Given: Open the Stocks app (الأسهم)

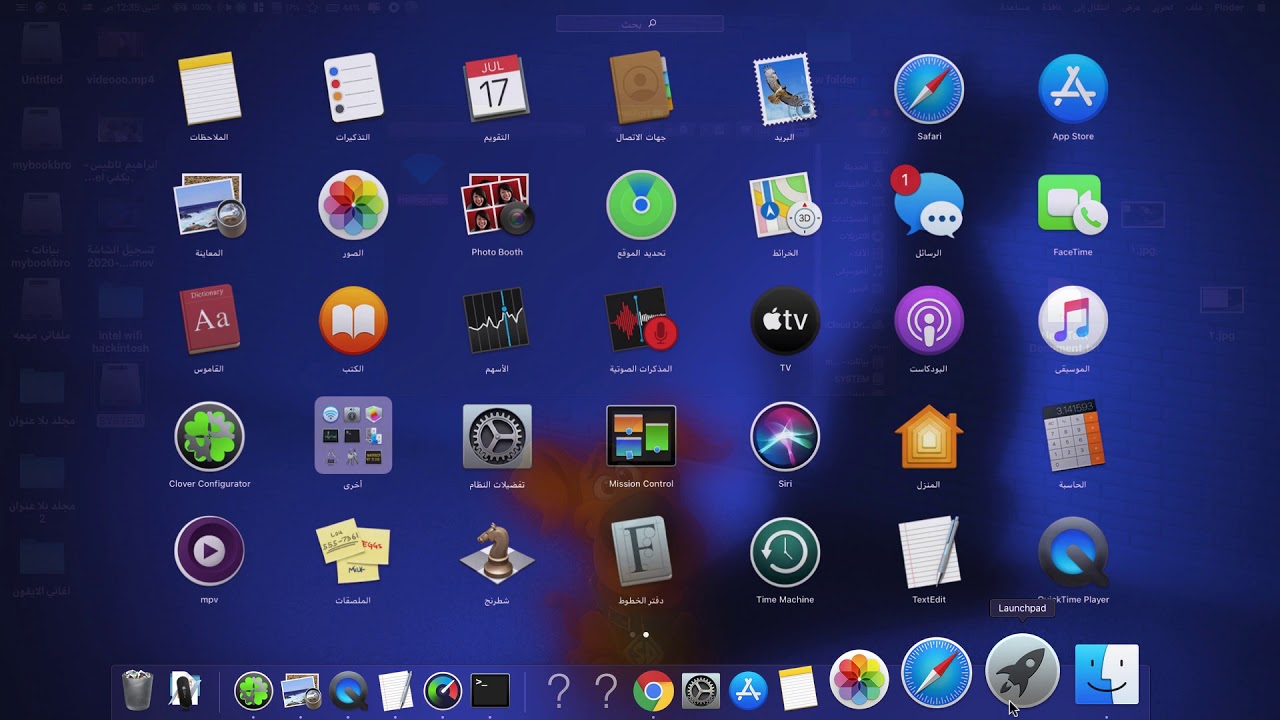Looking at the screenshot, I should (x=497, y=321).
